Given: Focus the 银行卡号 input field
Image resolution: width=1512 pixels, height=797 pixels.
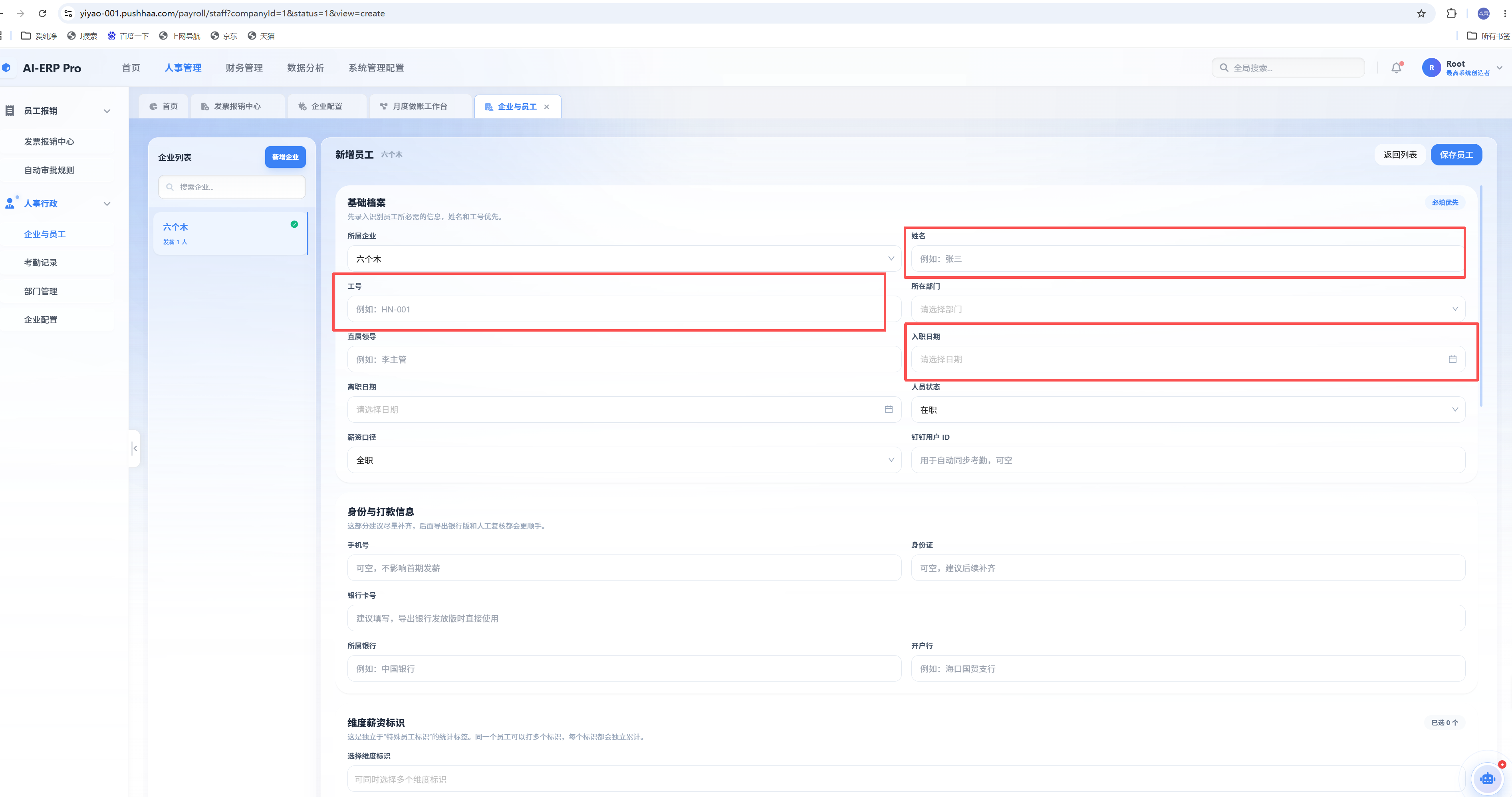Looking at the screenshot, I should tap(906, 618).
